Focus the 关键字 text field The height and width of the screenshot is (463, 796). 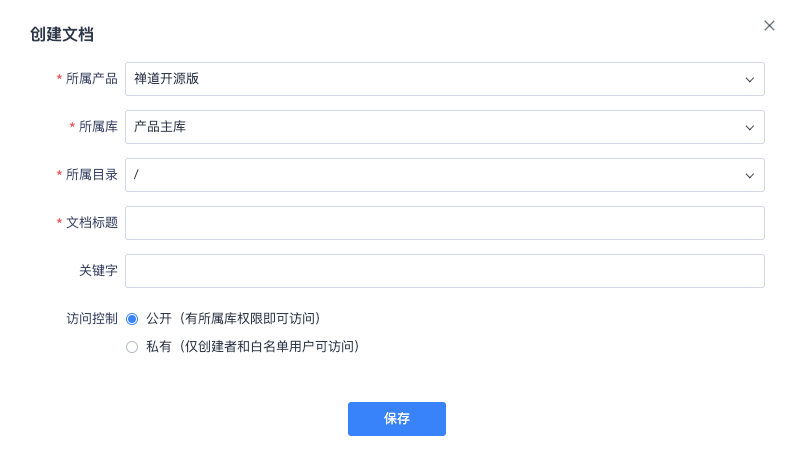(x=445, y=271)
